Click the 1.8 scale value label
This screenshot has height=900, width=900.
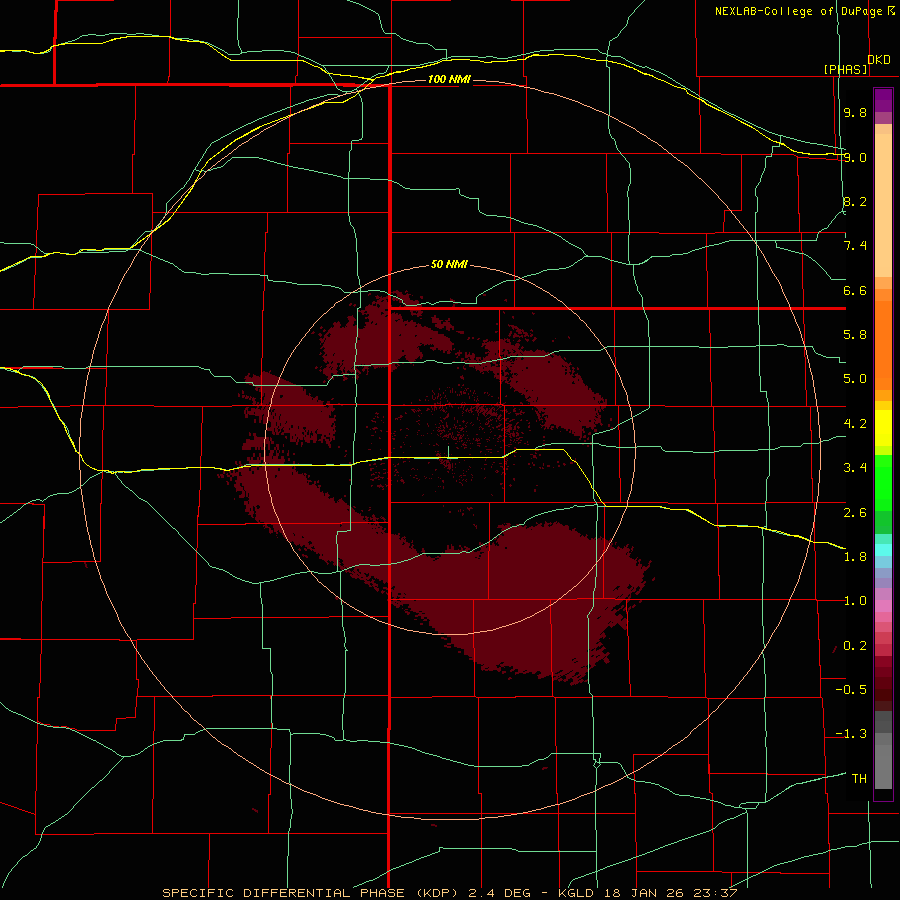(855, 557)
